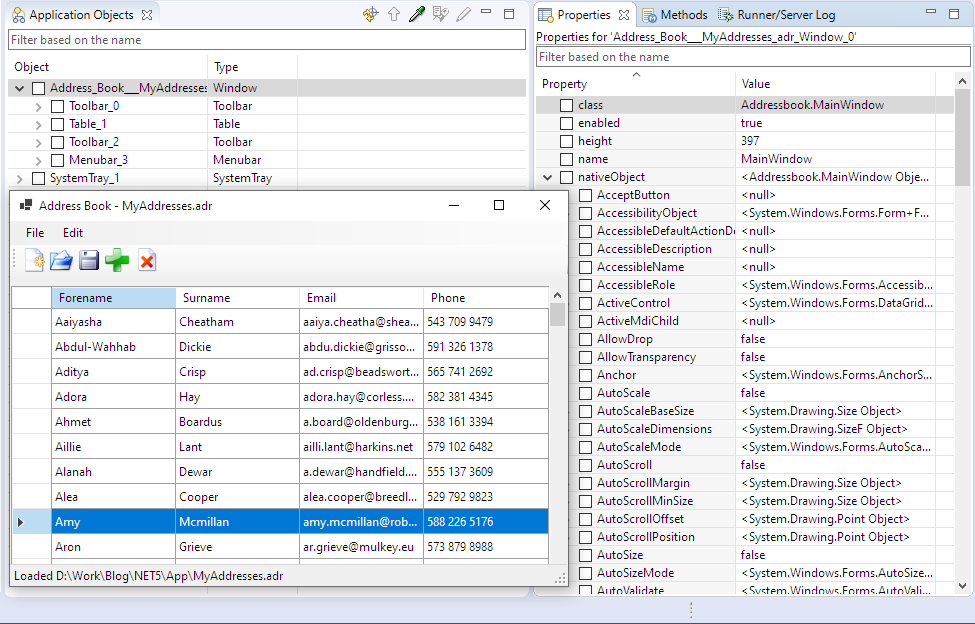The width and height of the screenshot is (975, 624).
Task: Click the up arrow icon in Application Objects
Action: tap(394, 15)
